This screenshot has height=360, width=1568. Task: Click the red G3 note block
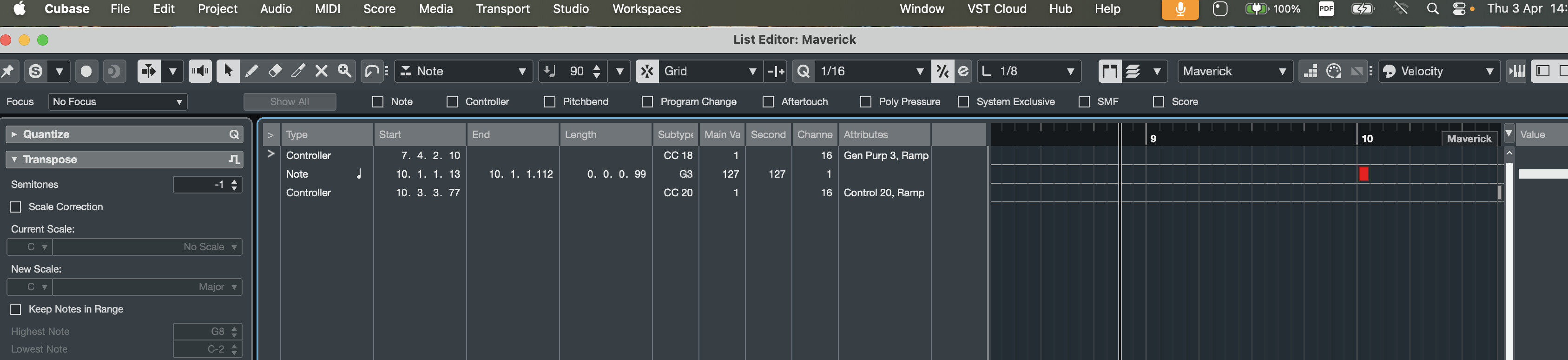[1364, 174]
